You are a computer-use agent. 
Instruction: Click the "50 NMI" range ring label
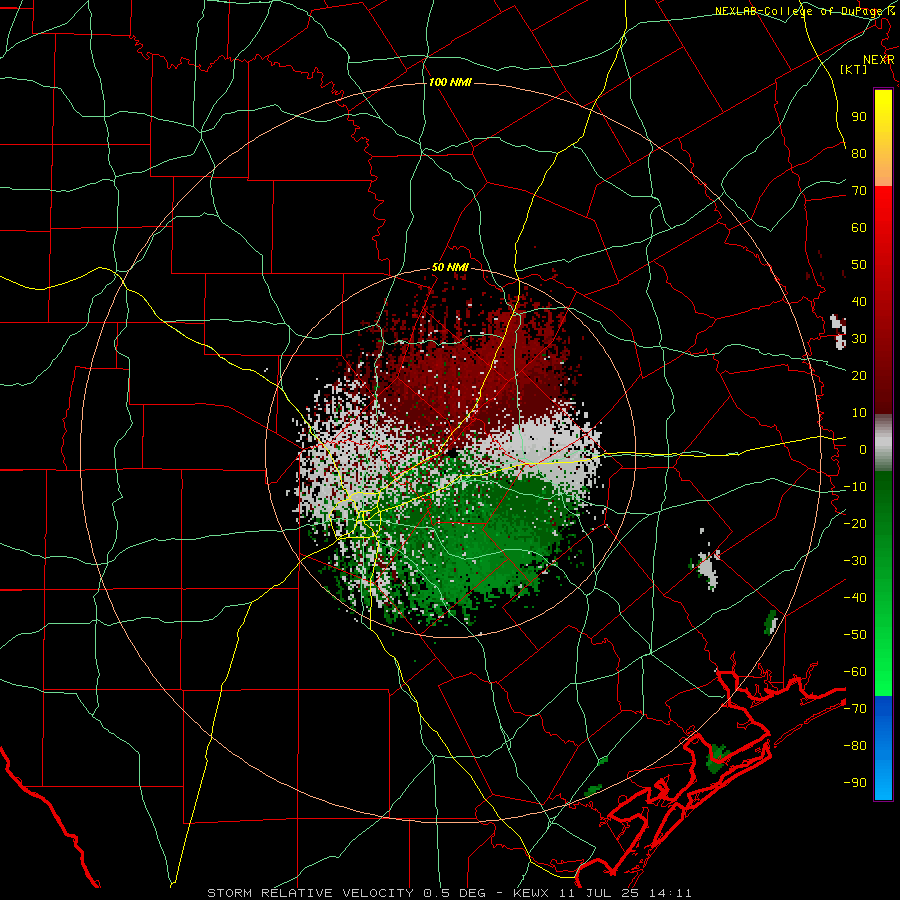[450, 267]
